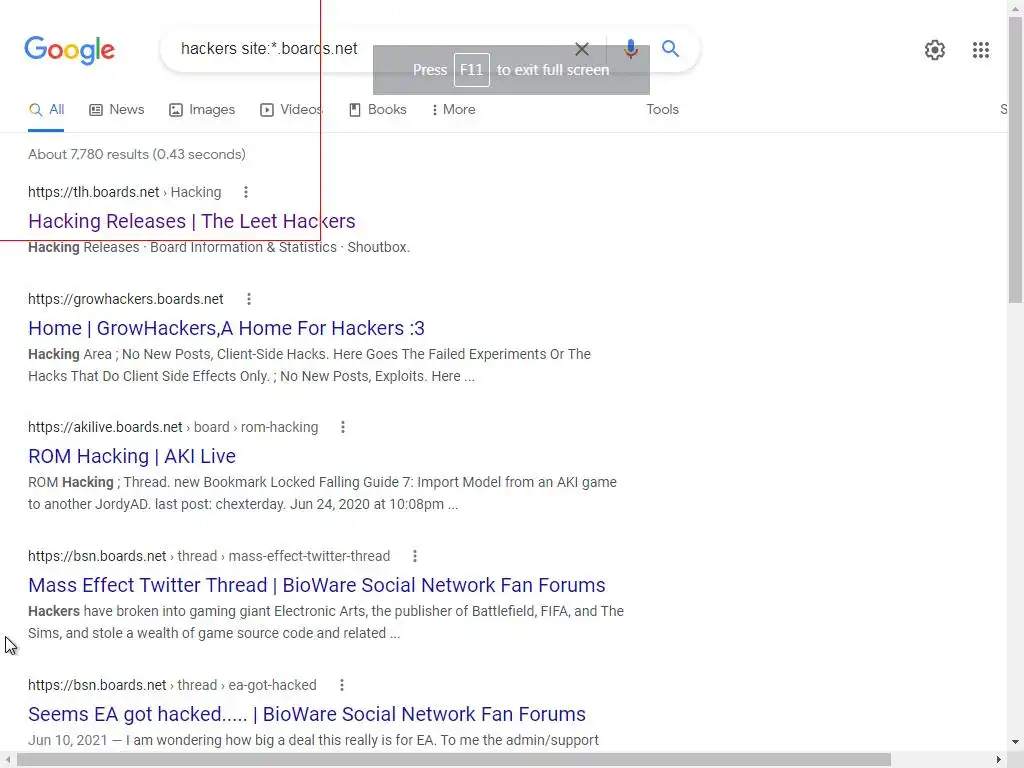1024x768 pixels.
Task: Click the scroll right arrow
Action: 999,760
